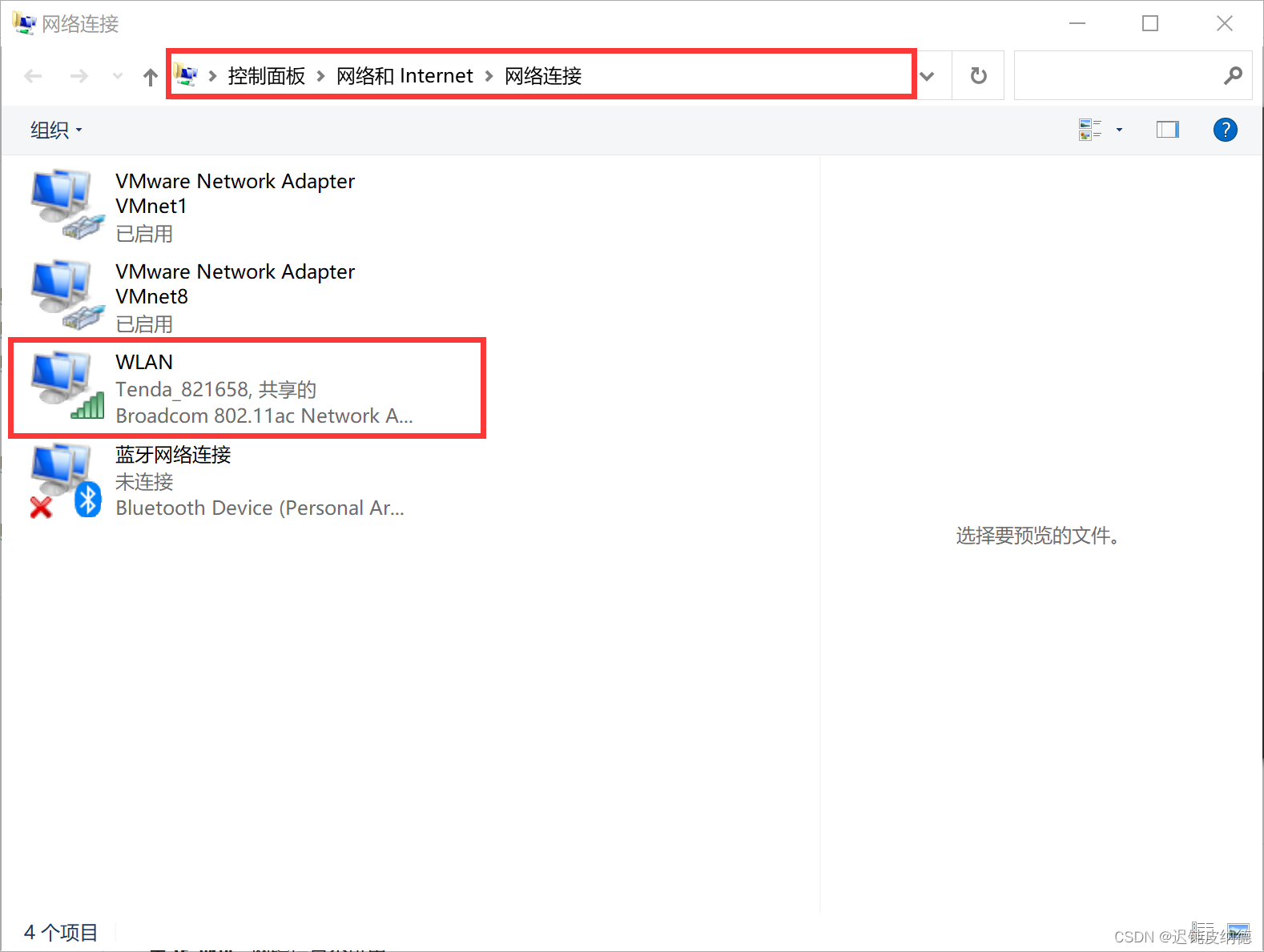Open the more view options arrow

1119,130
